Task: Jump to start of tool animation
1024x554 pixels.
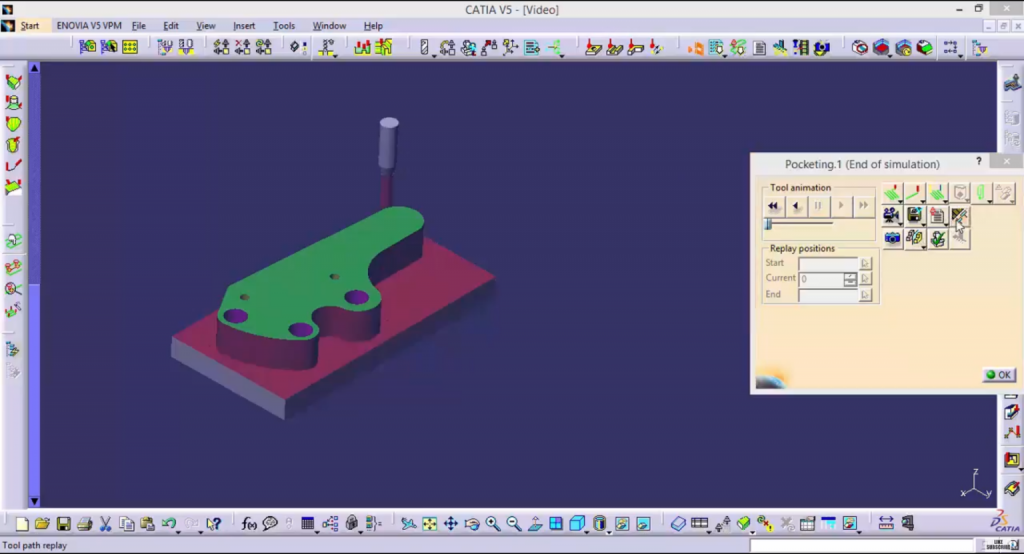Action: [x=773, y=206]
